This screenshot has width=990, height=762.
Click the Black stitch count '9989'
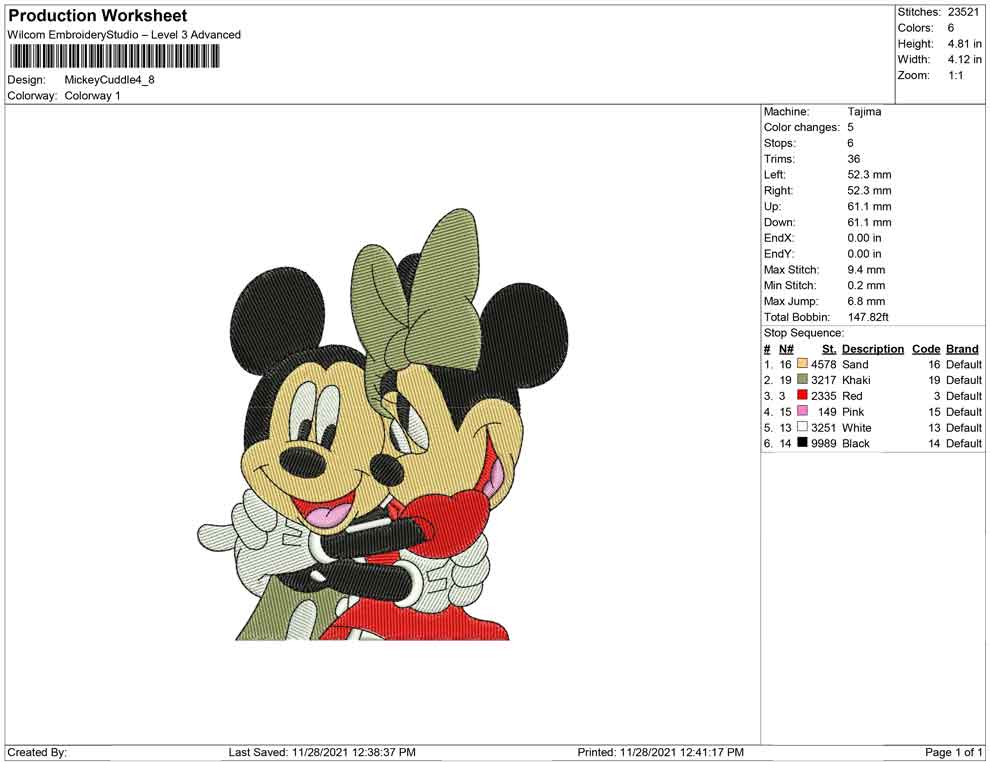click(823, 443)
